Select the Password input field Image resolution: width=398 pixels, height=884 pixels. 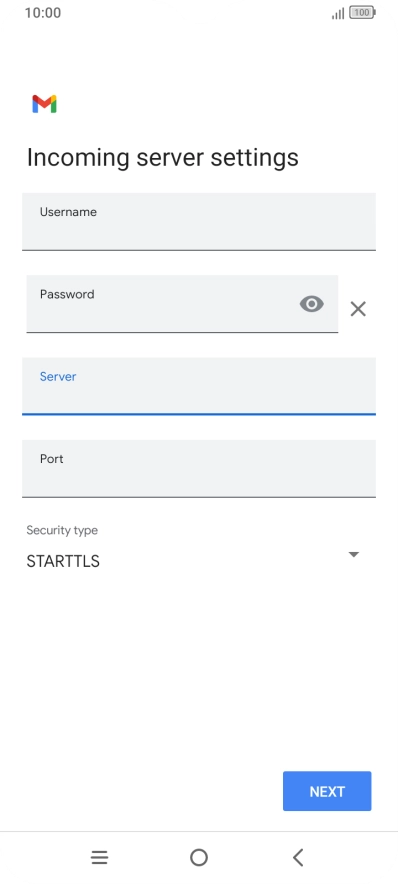(182, 304)
